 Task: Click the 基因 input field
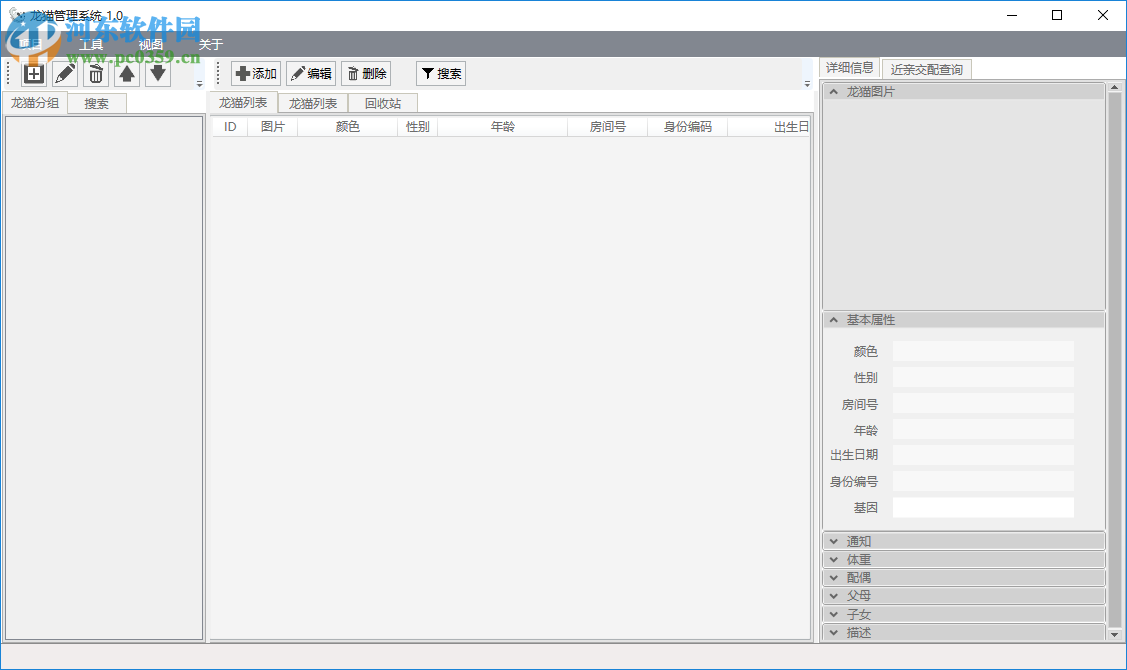point(983,507)
